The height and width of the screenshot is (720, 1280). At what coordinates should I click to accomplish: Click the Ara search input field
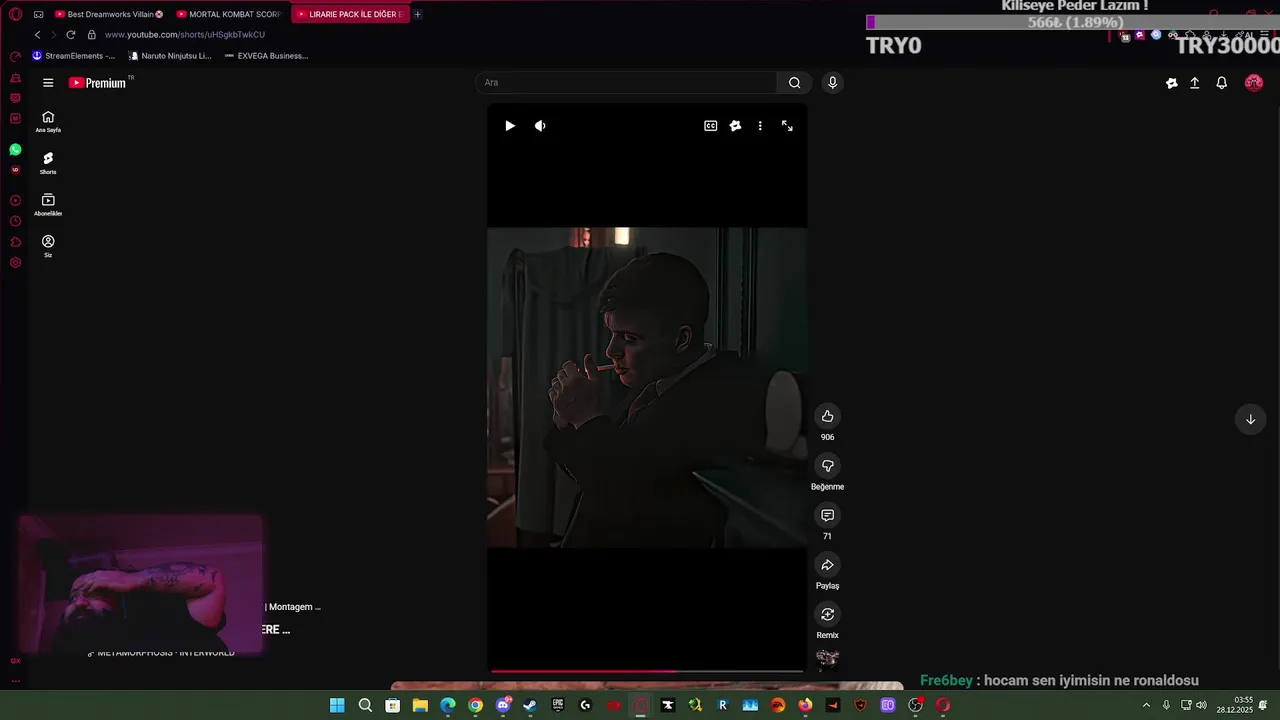(x=627, y=83)
